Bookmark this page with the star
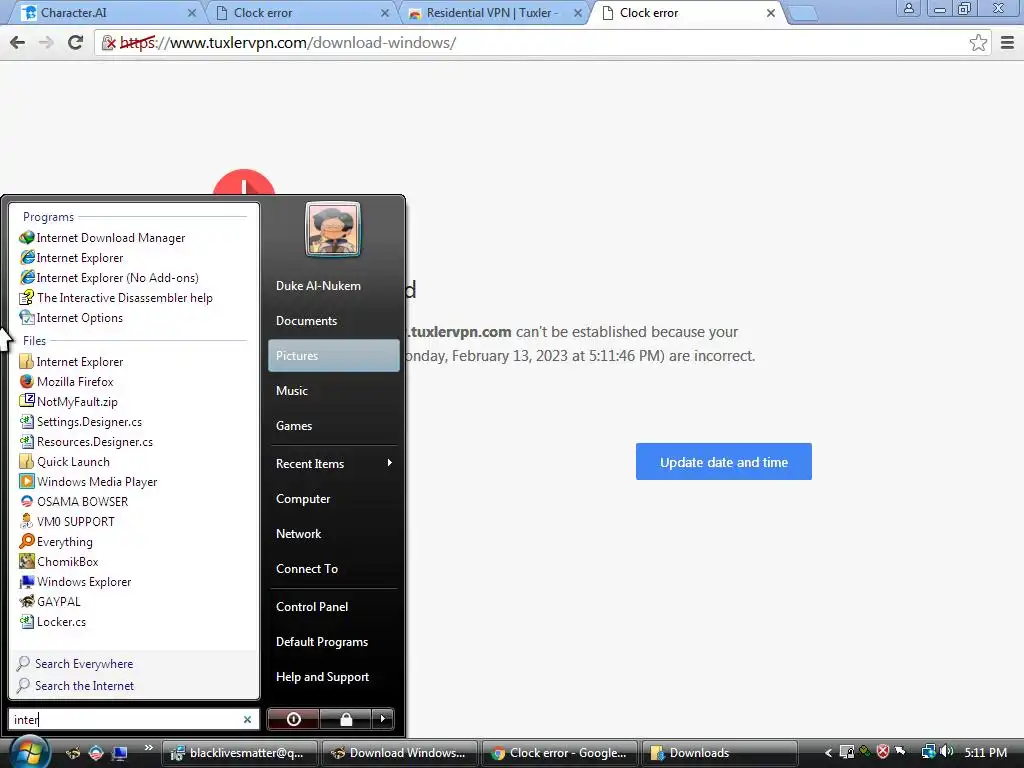Viewport: 1024px width, 768px height. click(x=978, y=42)
